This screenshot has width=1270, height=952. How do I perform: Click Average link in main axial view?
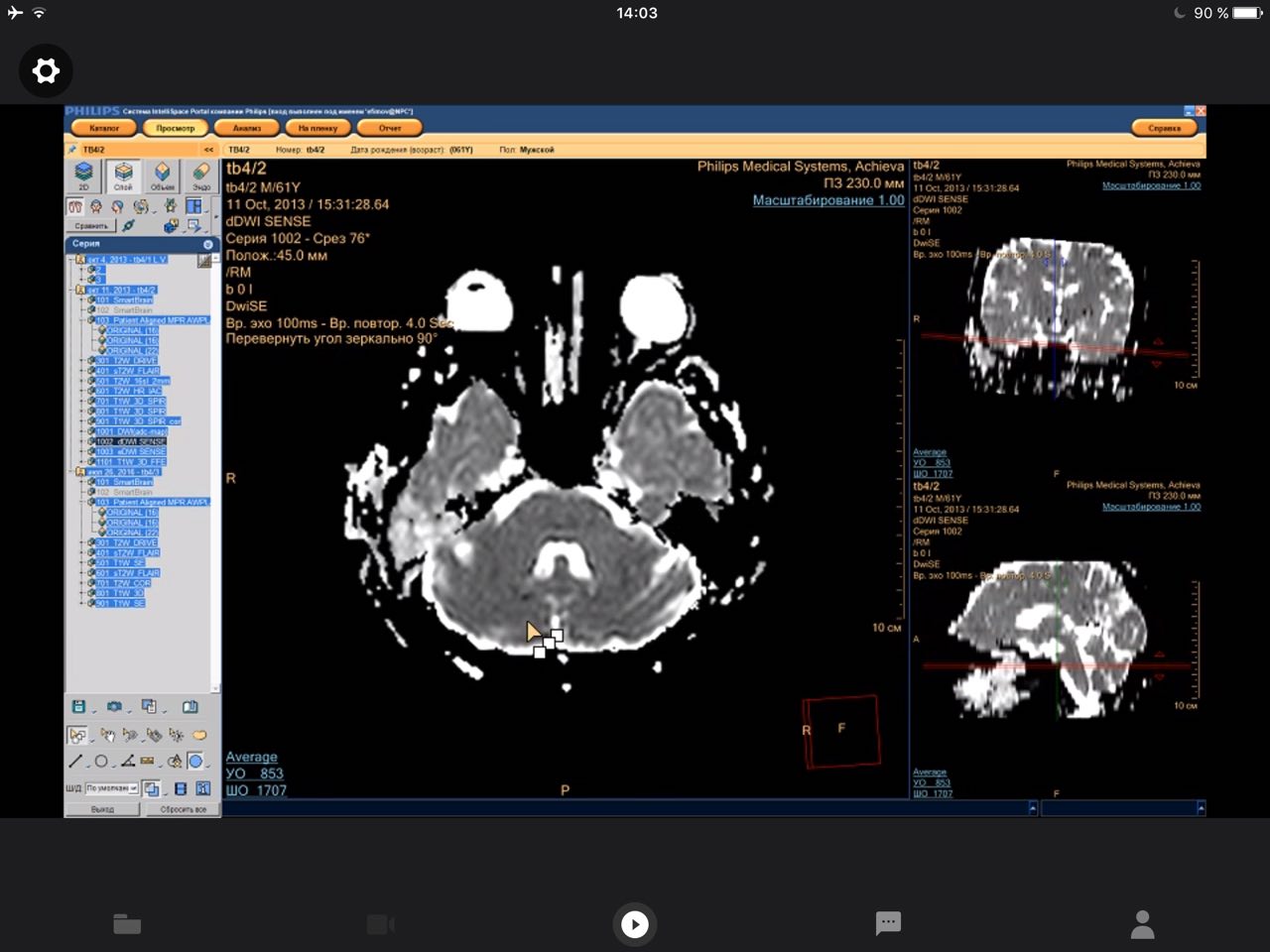click(x=252, y=757)
